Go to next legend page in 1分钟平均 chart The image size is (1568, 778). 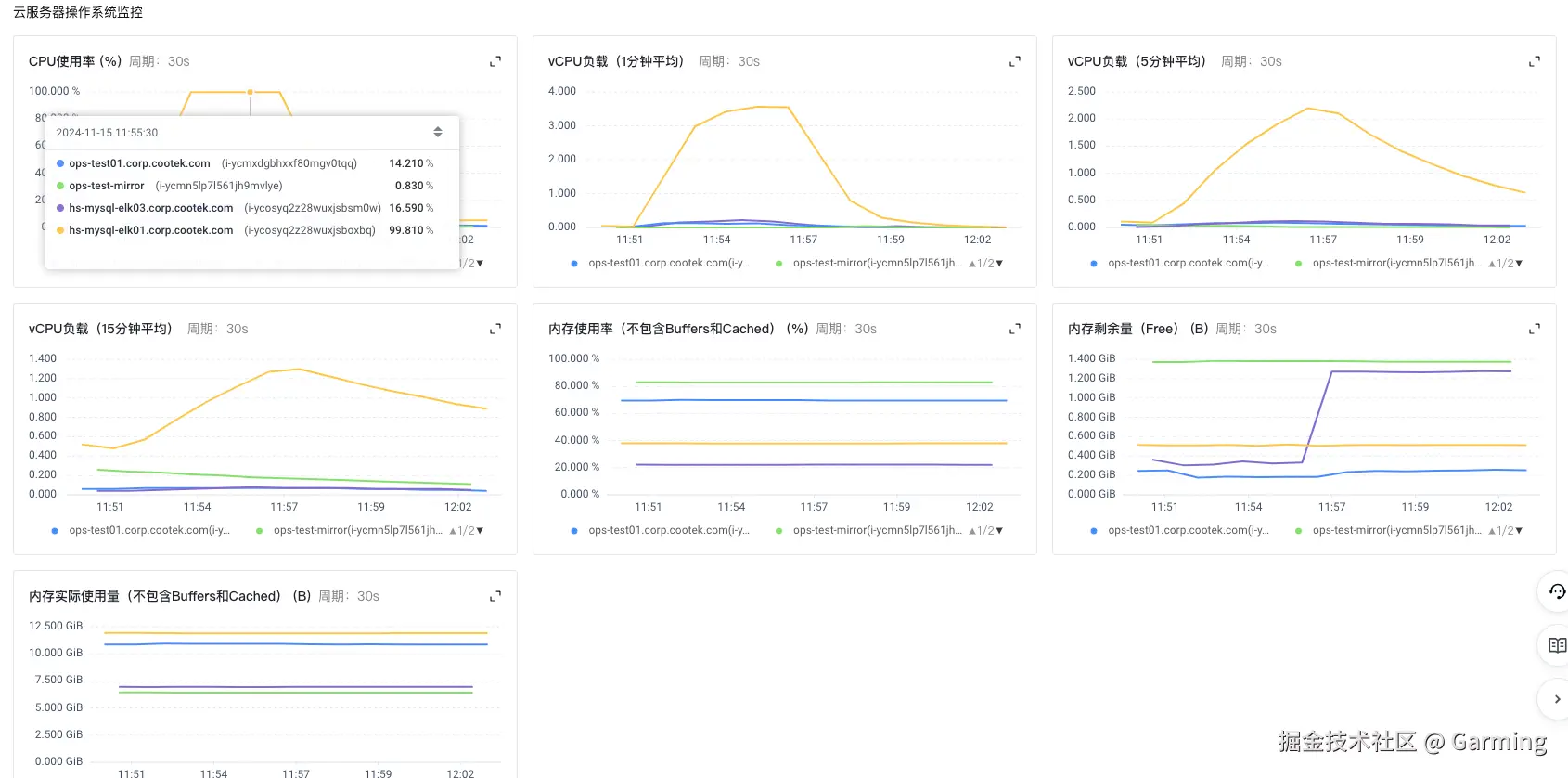click(x=999, y=264)
